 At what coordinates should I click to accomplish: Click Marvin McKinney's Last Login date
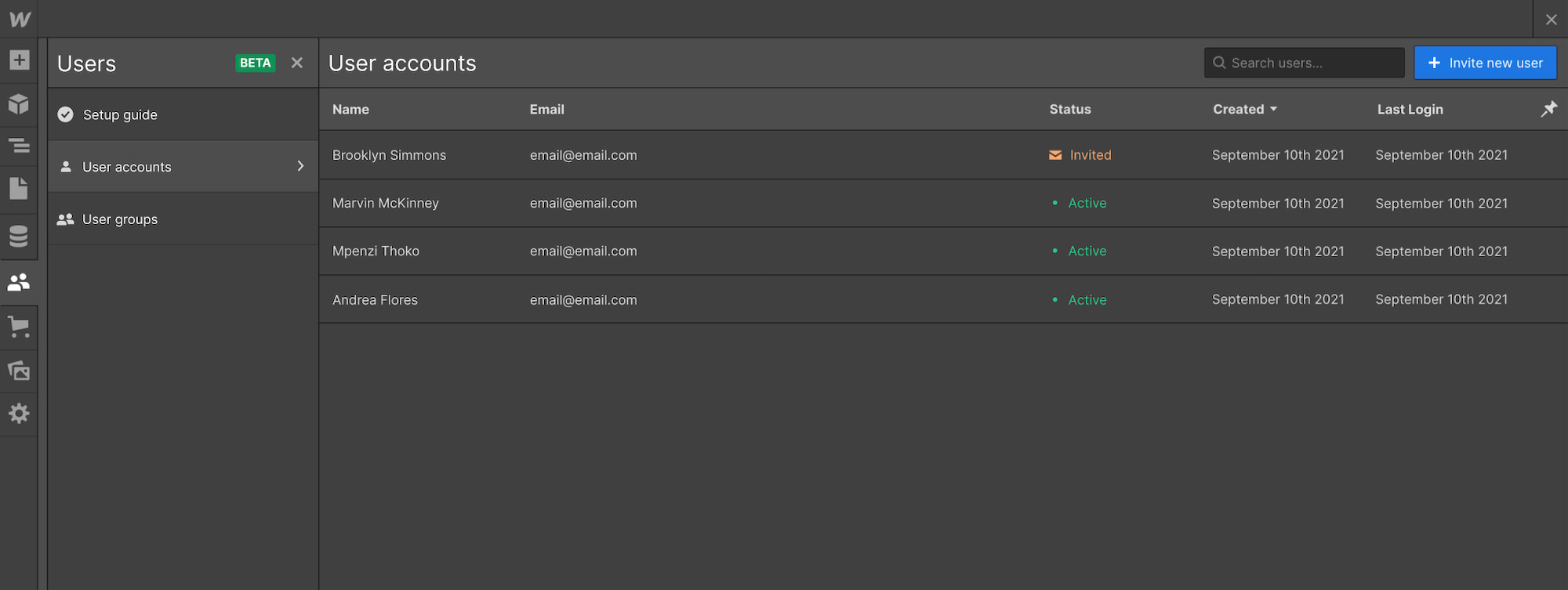1441,203
